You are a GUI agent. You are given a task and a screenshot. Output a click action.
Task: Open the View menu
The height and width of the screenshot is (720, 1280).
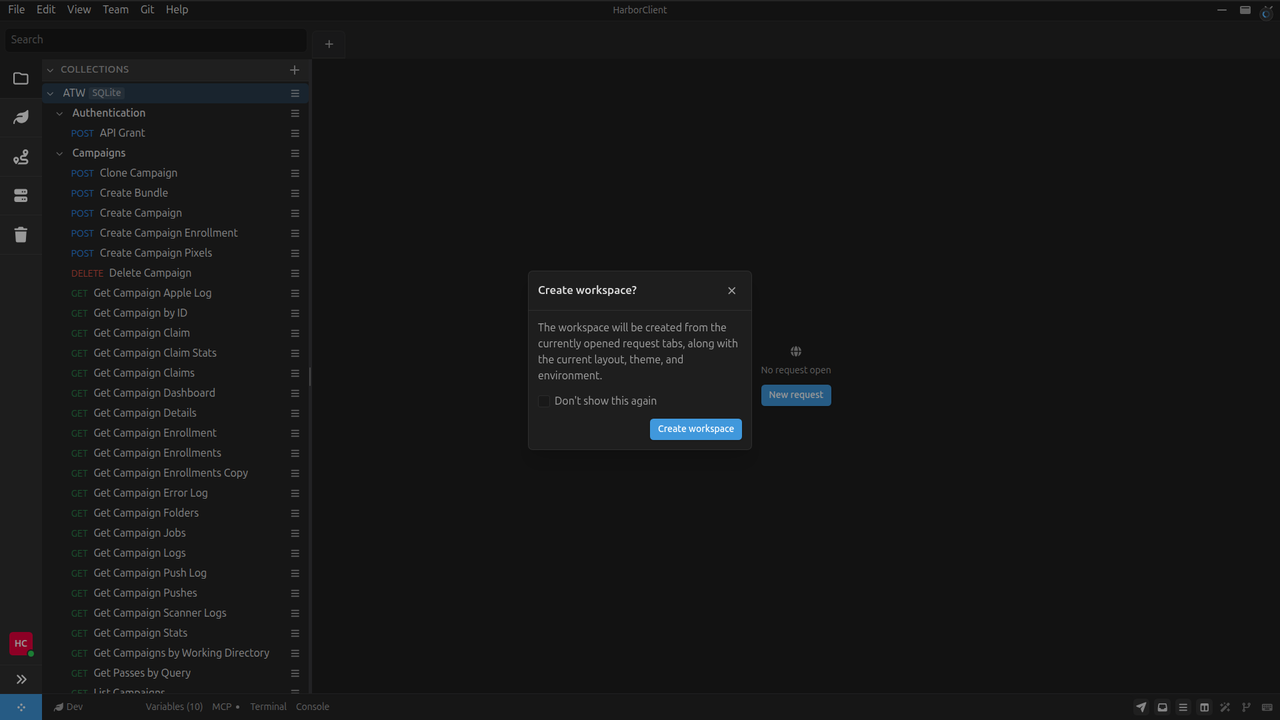coord(79,10)
